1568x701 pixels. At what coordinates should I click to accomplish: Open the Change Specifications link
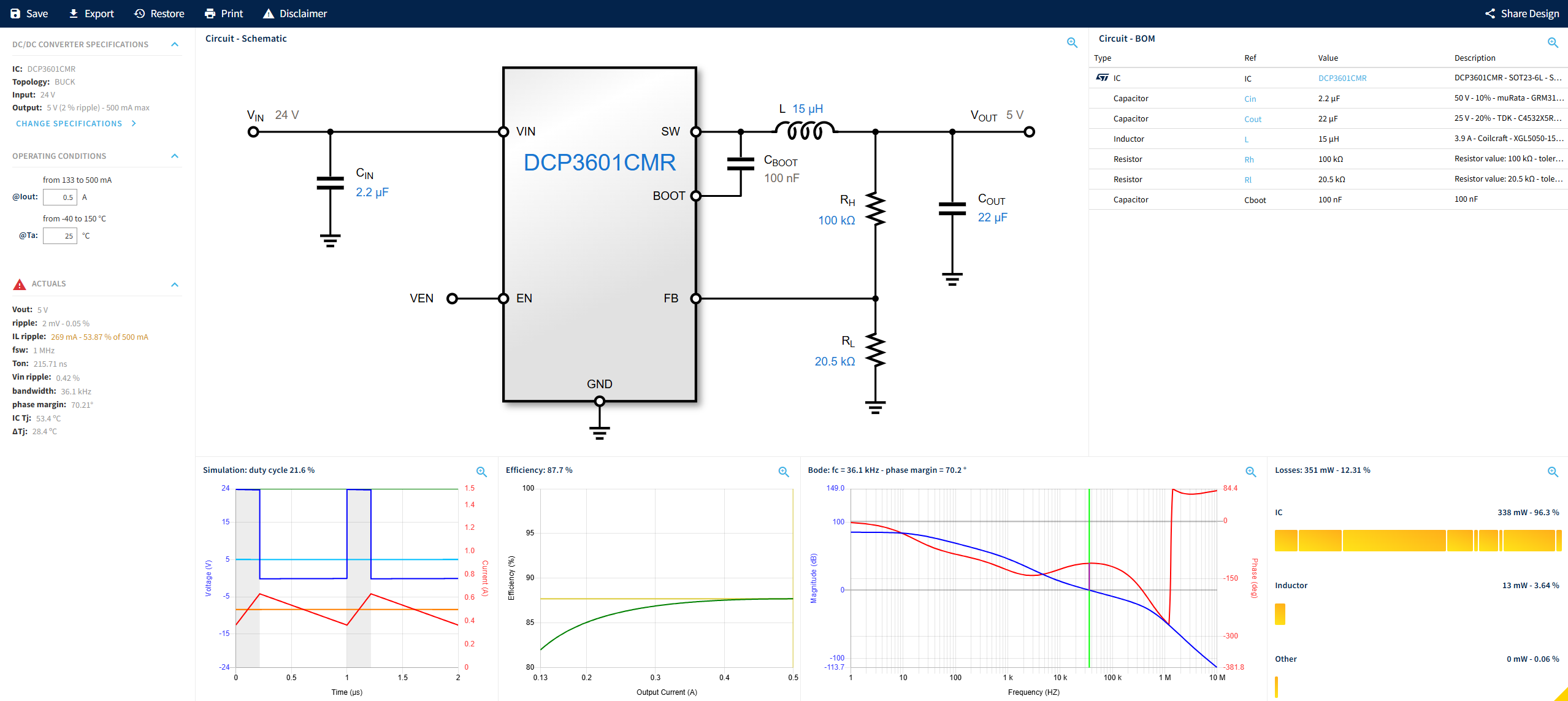tap(69, 123)
